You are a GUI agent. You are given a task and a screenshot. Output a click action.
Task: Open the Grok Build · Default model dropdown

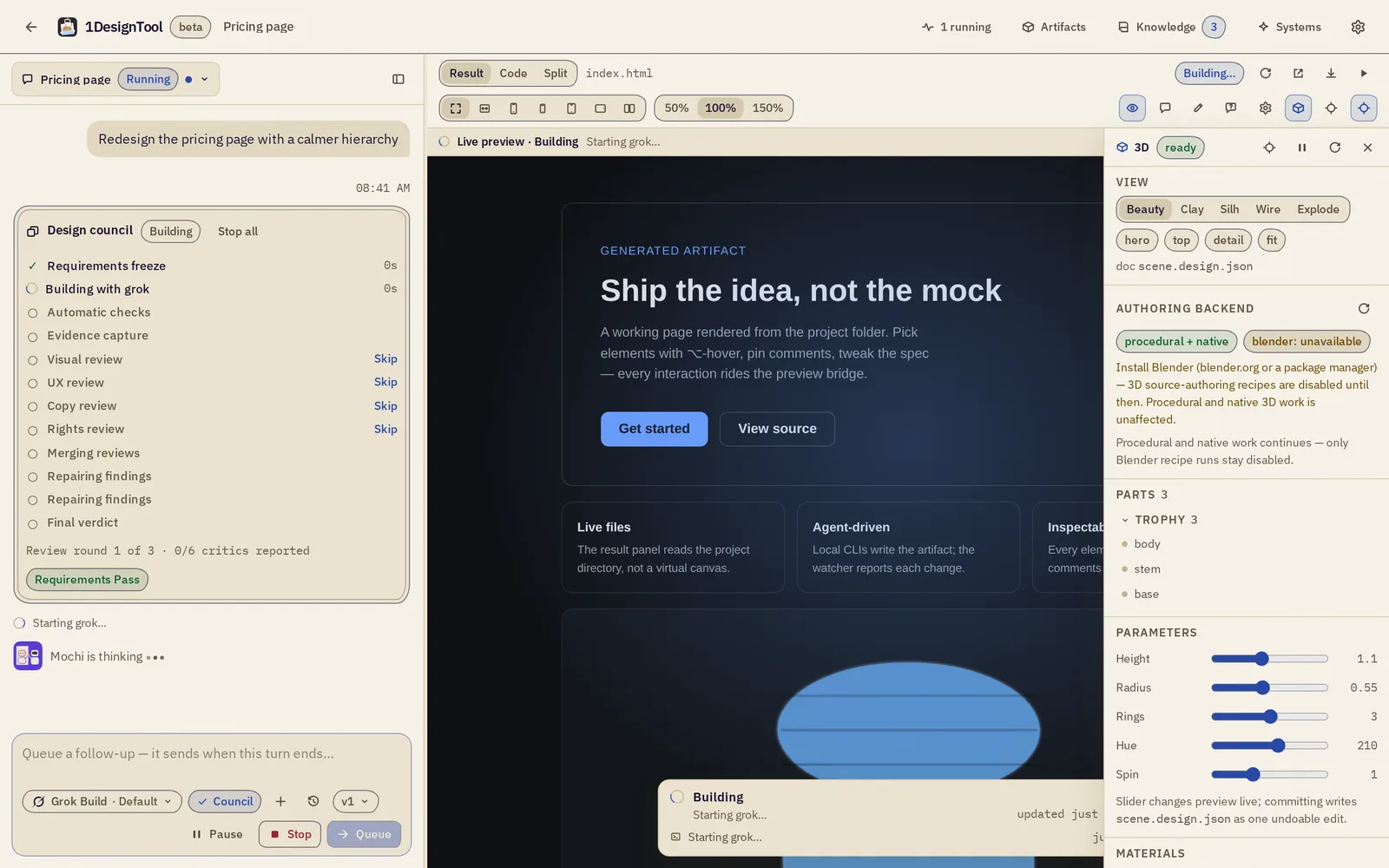click(x=102, y=801)
